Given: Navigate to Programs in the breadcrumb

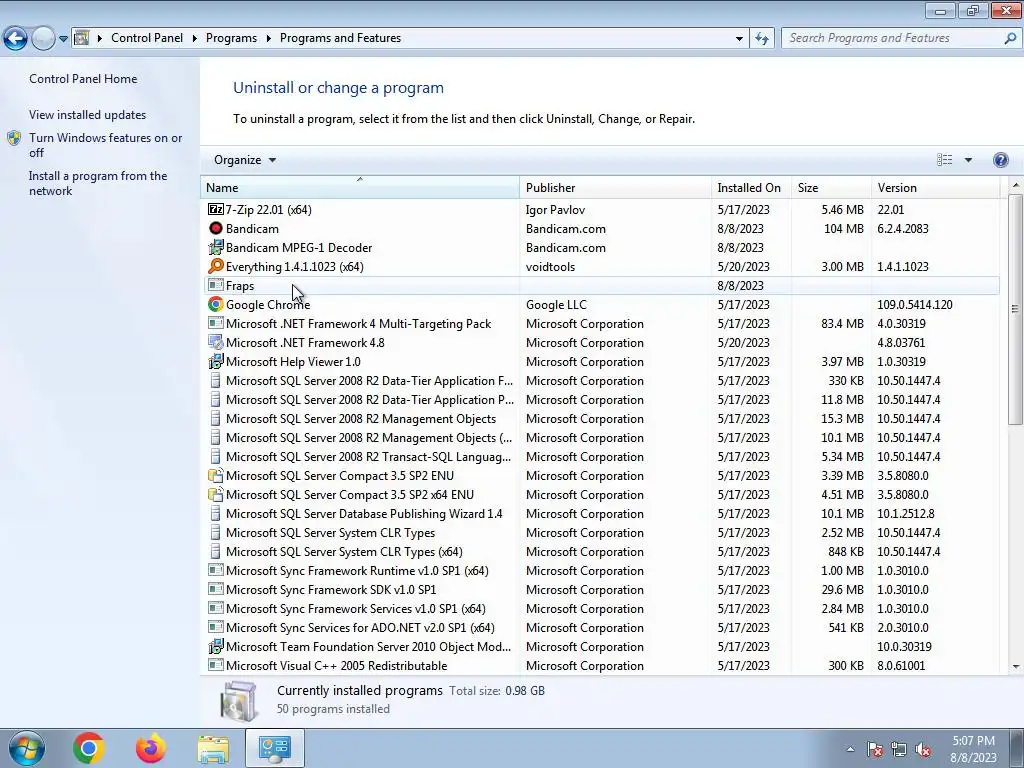Looking at the screenshot, I should click(x=231, y=38).
